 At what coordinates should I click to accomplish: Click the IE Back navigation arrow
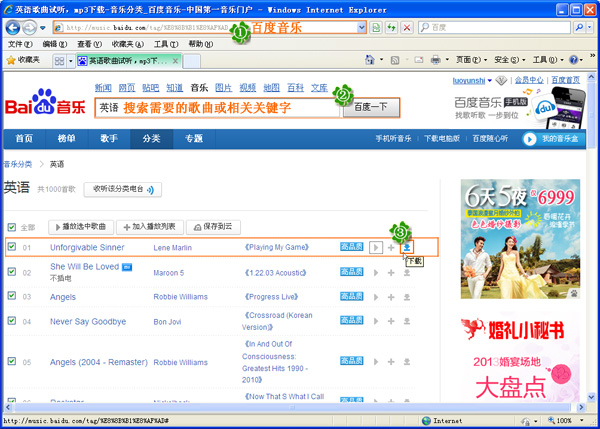13,28
